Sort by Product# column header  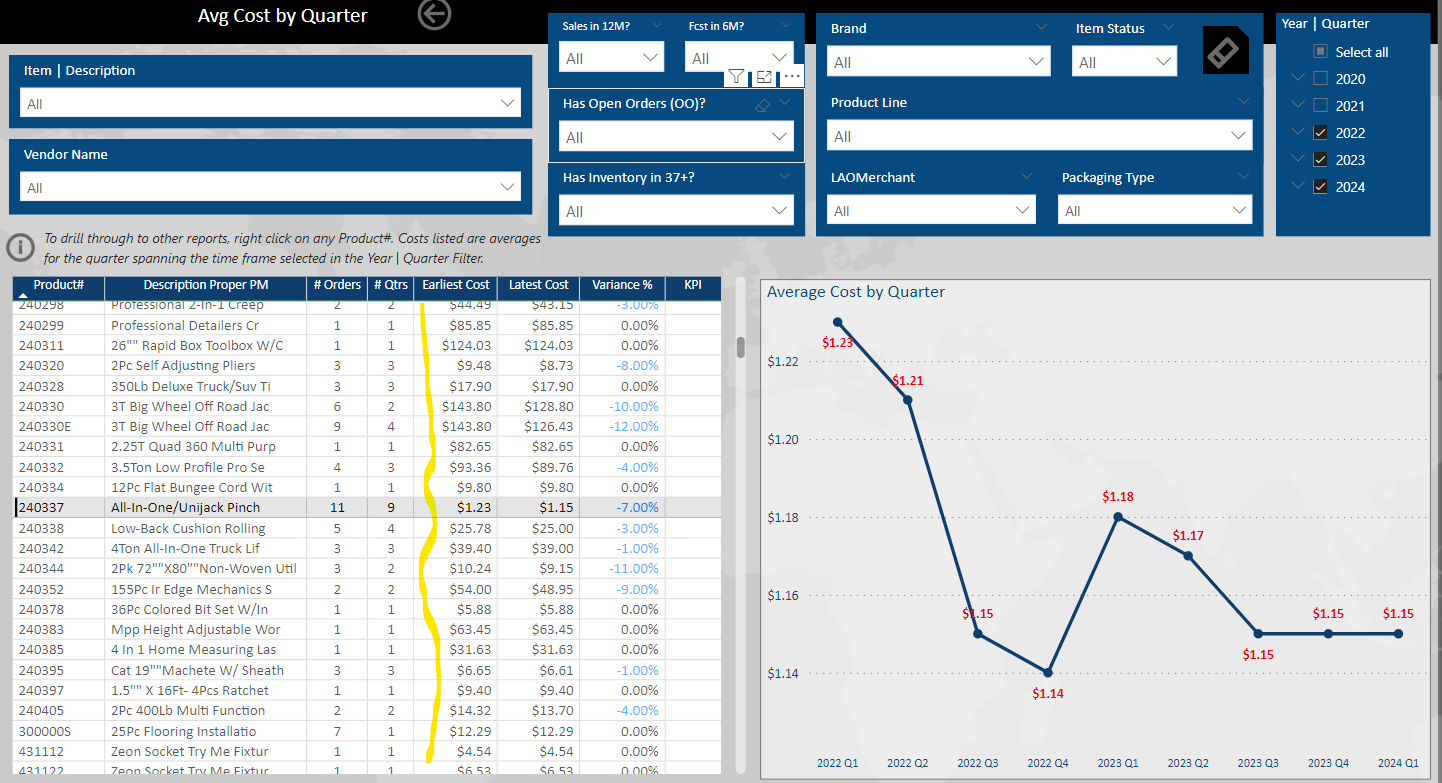click(x=59, y=286)
